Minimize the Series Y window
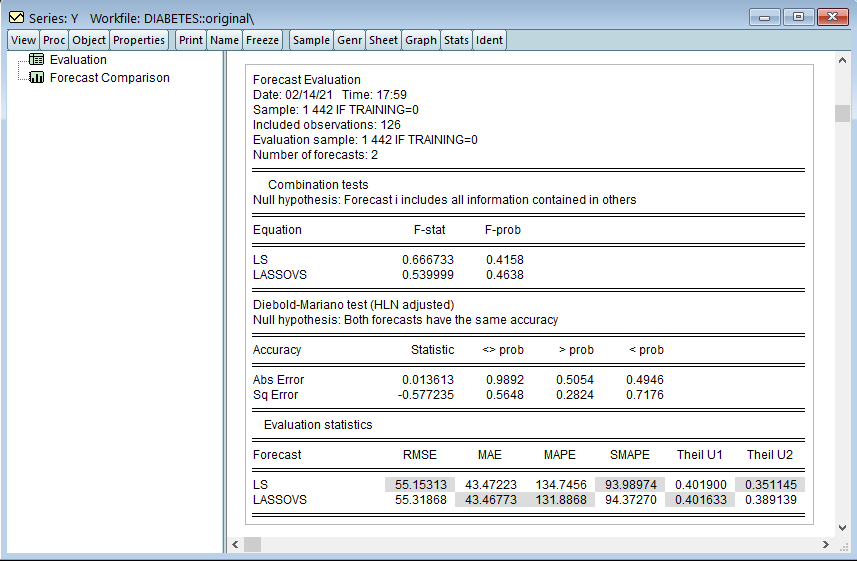This screenshot has width=857, height=561. [764, 17]
